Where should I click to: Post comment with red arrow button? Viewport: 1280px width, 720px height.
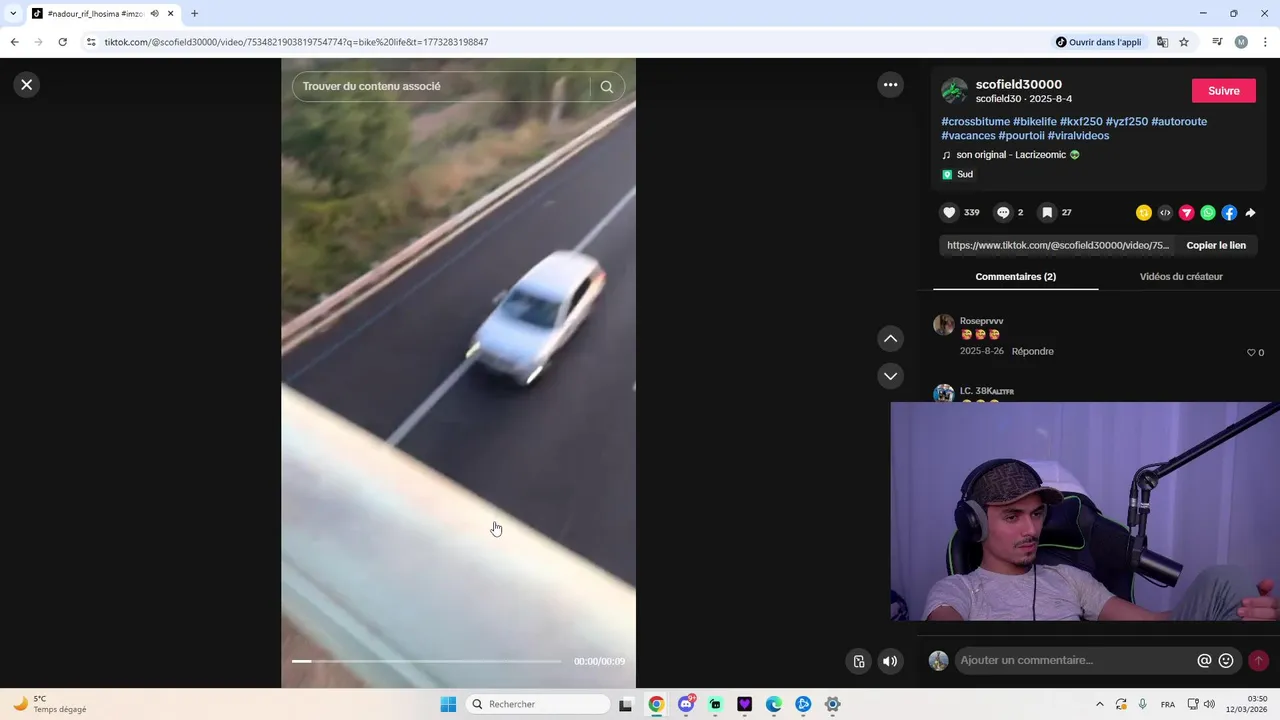coord(1258,661)
